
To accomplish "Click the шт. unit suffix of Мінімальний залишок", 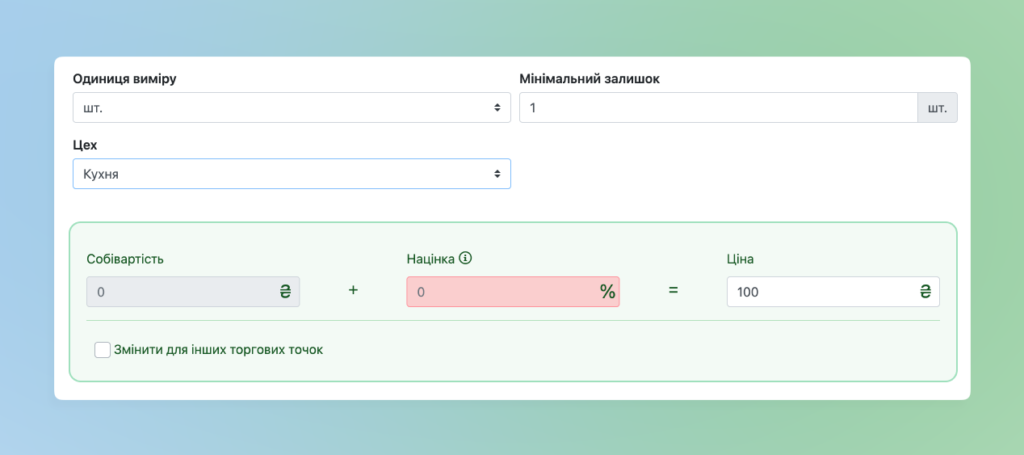I will coord(937,107).
